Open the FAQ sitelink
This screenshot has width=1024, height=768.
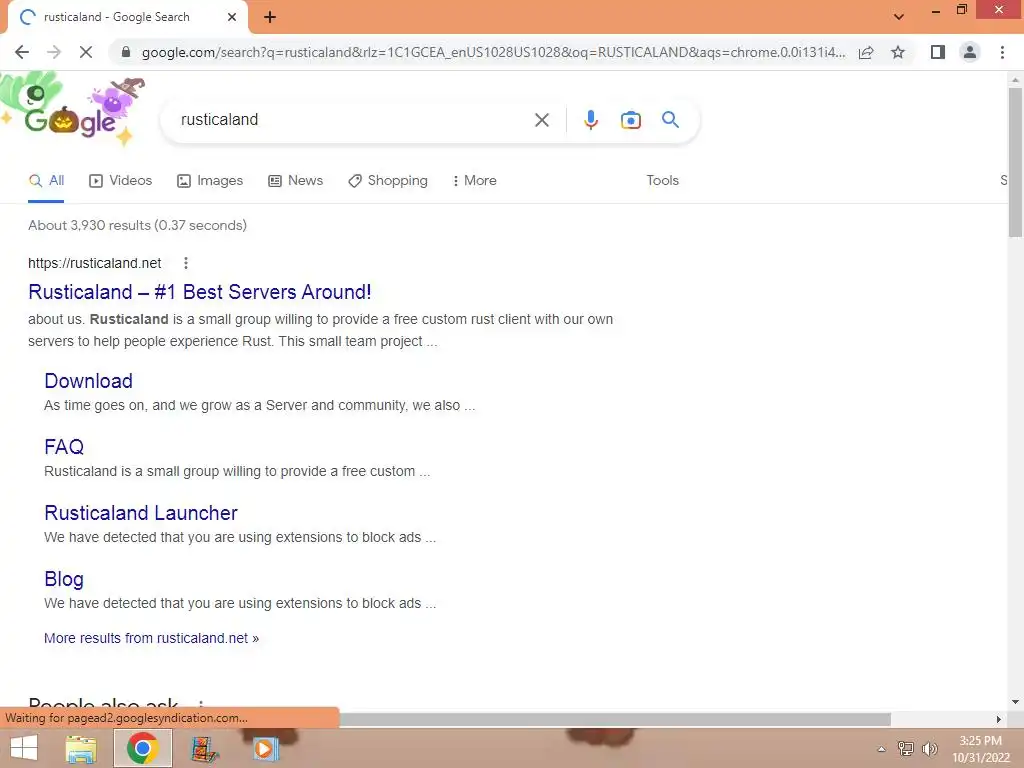point(64,447)
